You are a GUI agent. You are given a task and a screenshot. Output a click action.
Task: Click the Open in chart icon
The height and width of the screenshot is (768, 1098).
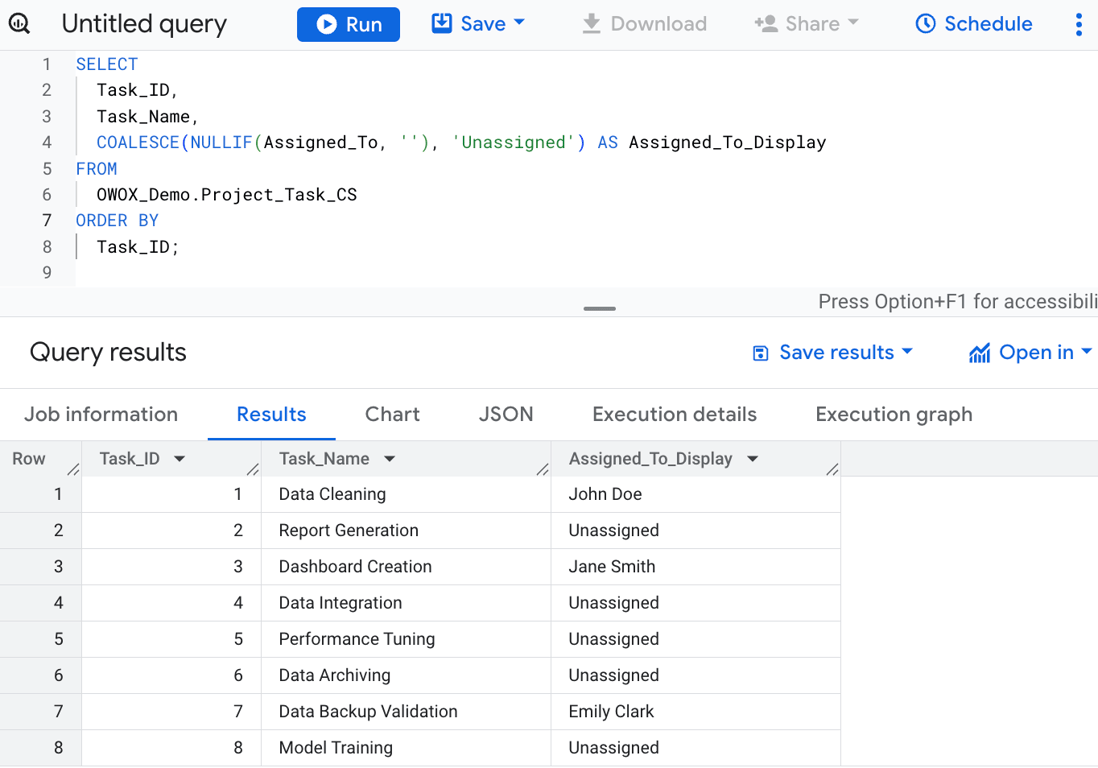click(980, 353)
